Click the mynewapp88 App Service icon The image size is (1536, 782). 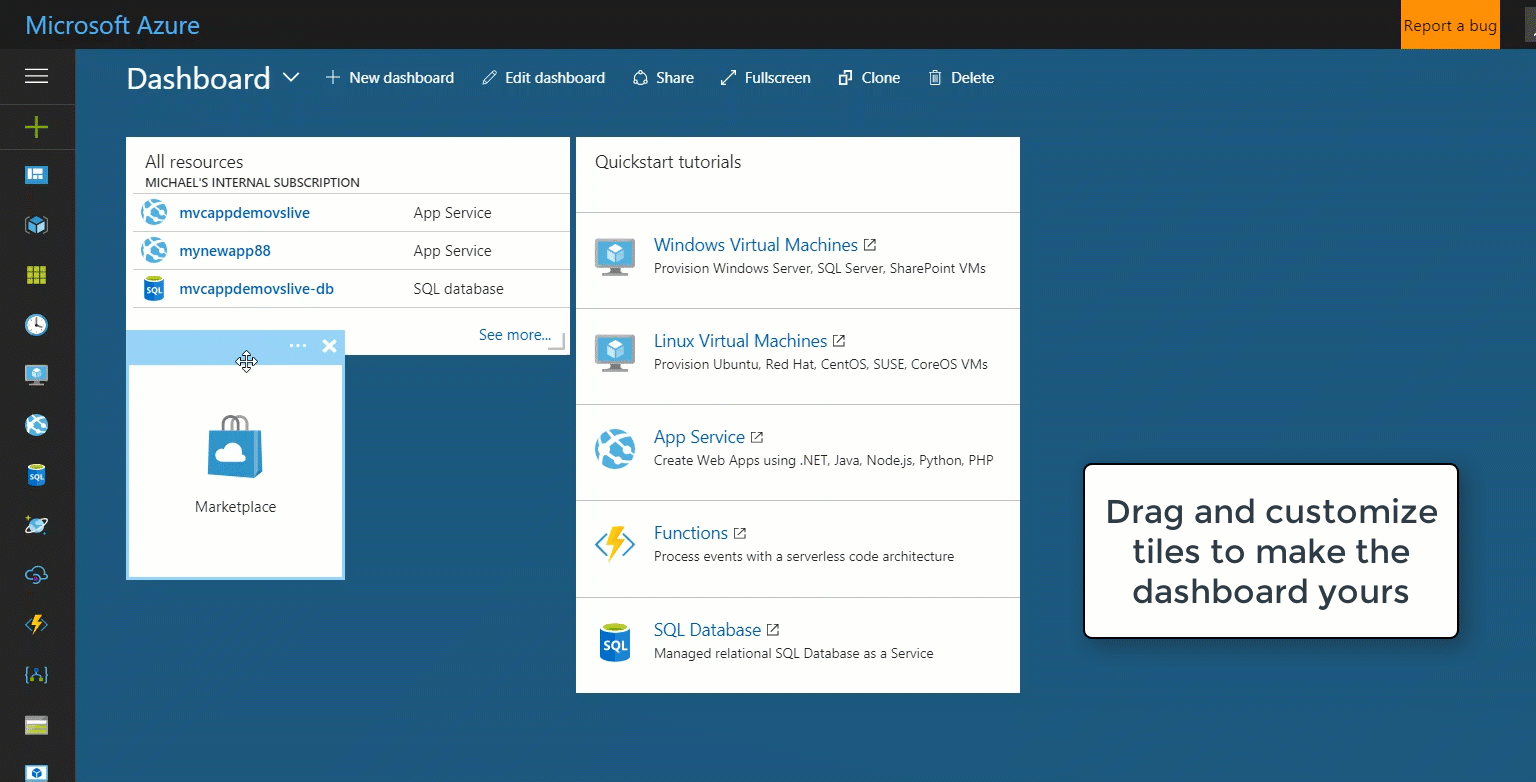(154, 251)
